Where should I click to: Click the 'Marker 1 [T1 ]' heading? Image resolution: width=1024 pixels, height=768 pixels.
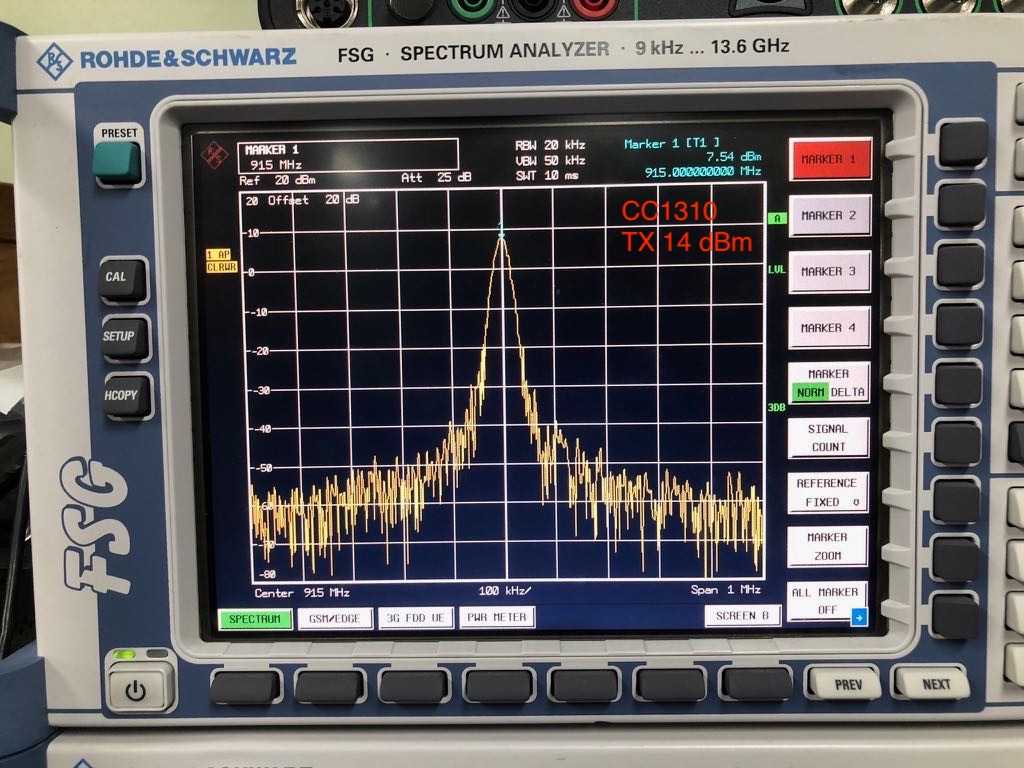click(x=672, y=143)
